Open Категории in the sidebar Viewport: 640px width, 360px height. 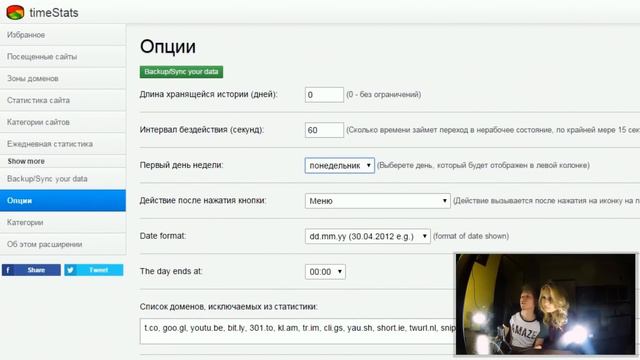tap(63, 222)
